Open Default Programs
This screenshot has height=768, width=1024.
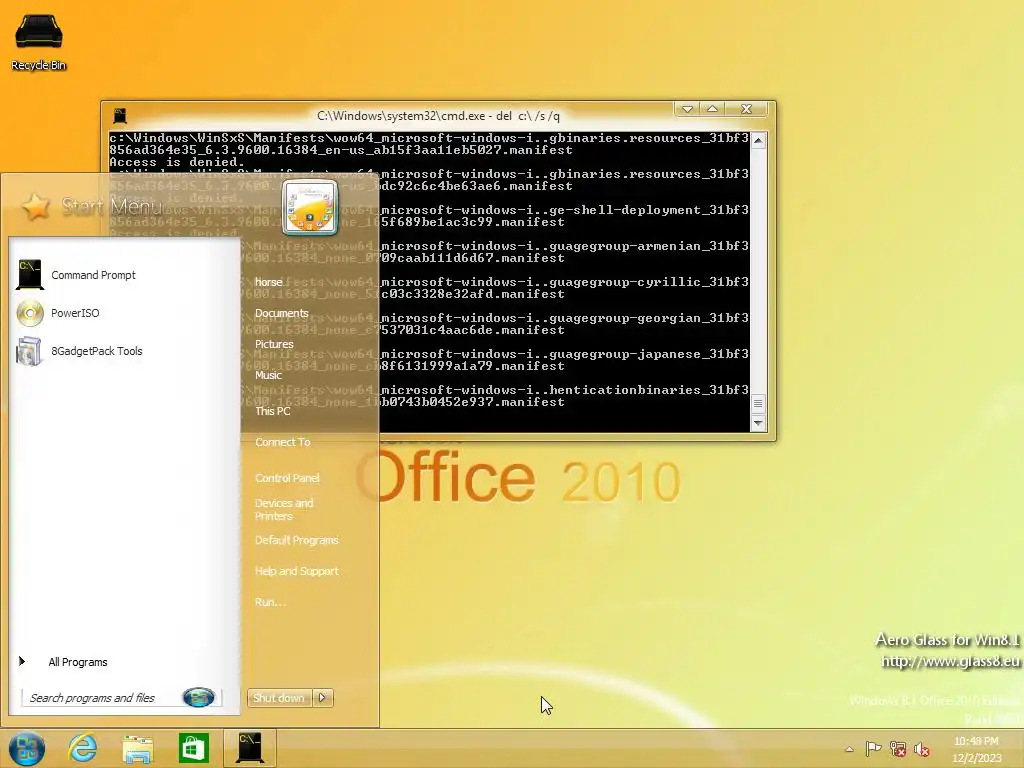pyautogui.click(x=296, y=540)
